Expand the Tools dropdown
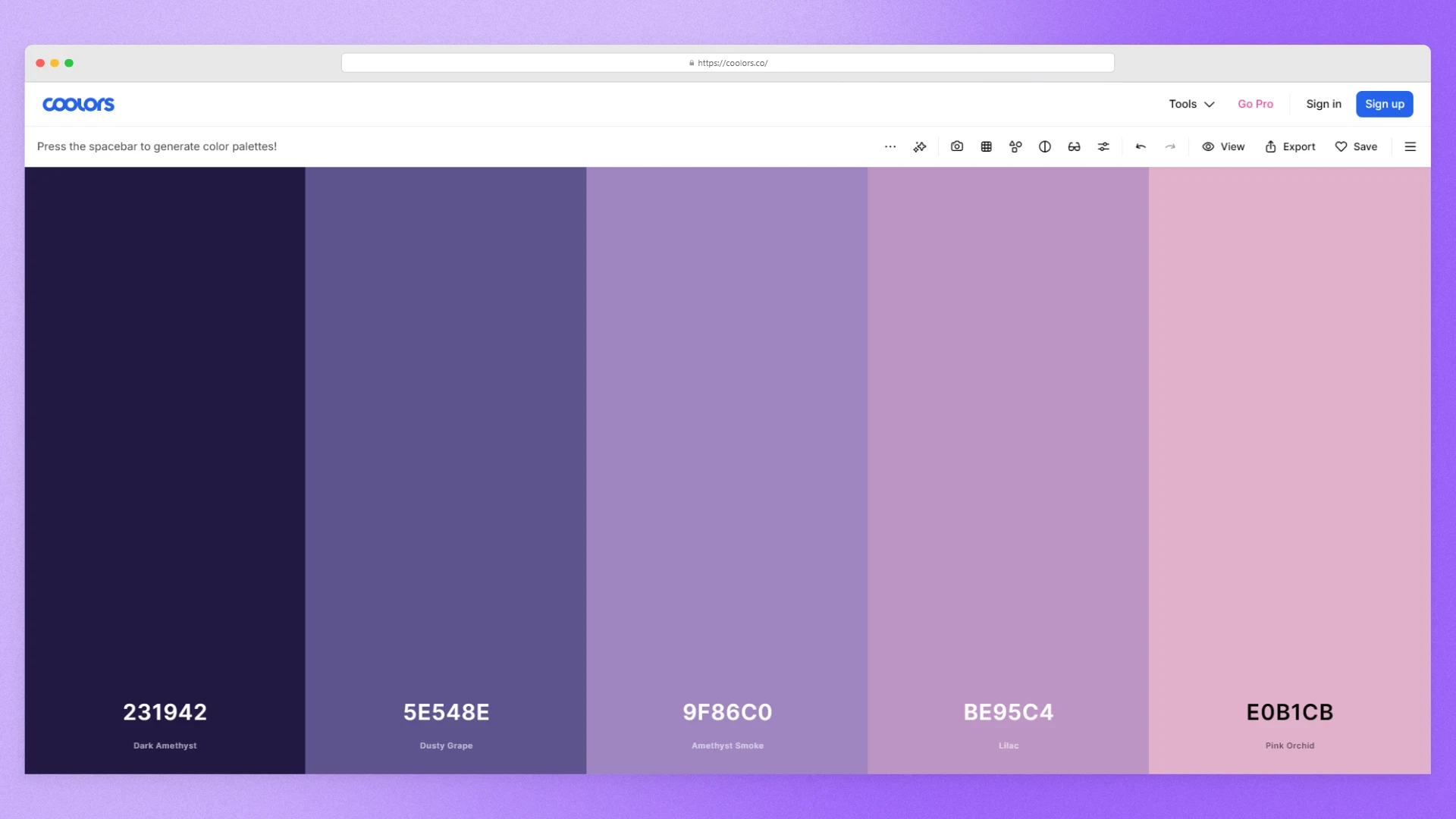 pos(1191,104)
